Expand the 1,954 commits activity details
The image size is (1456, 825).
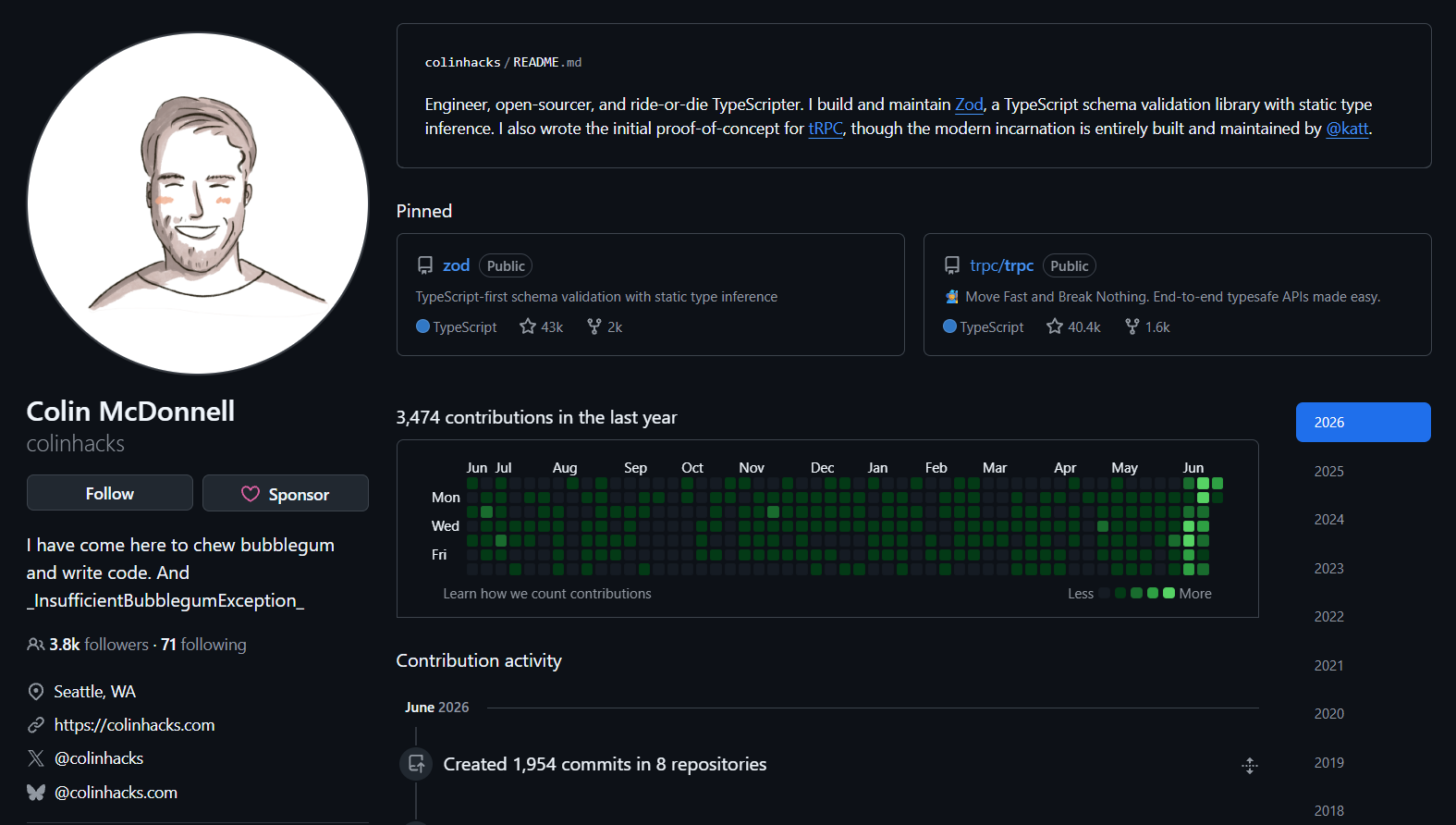(1250, 766)
